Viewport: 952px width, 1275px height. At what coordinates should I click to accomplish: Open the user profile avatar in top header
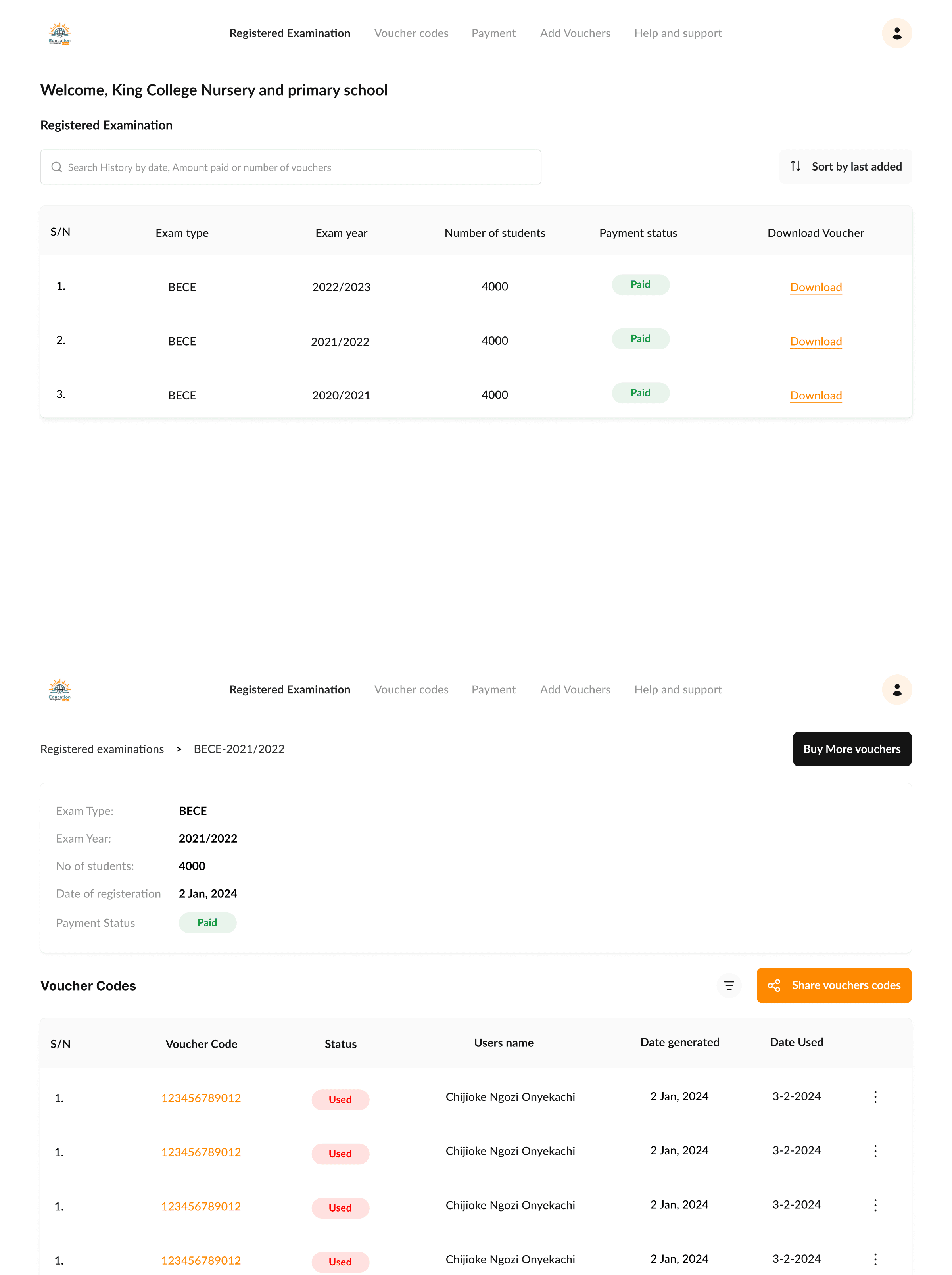pyautogui.click(x=896, y=33)
